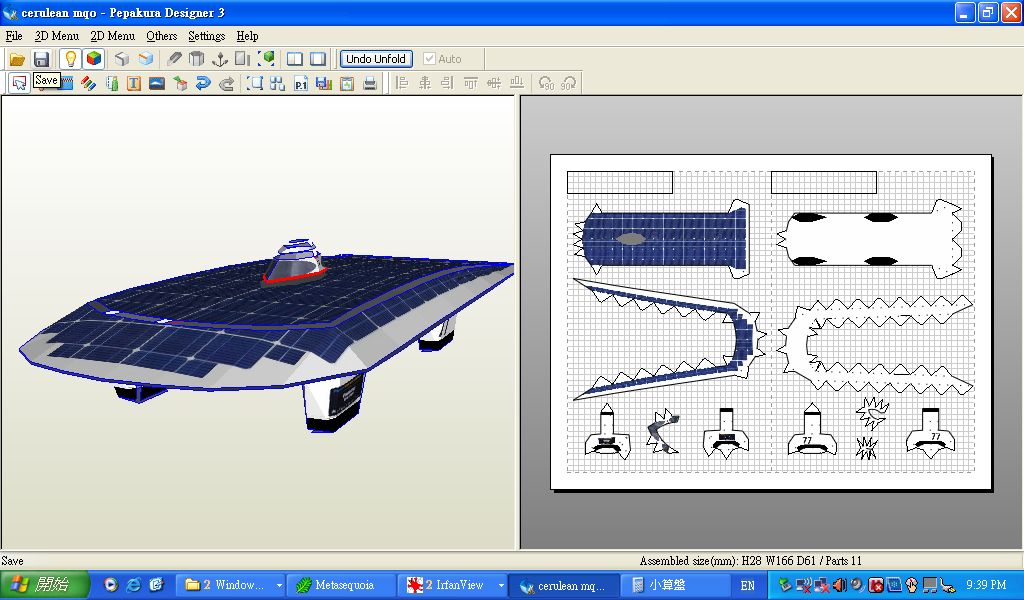The image size is (1024, 600).
Task: Click the Save floppy disk icon
Action: pos(41,59)
